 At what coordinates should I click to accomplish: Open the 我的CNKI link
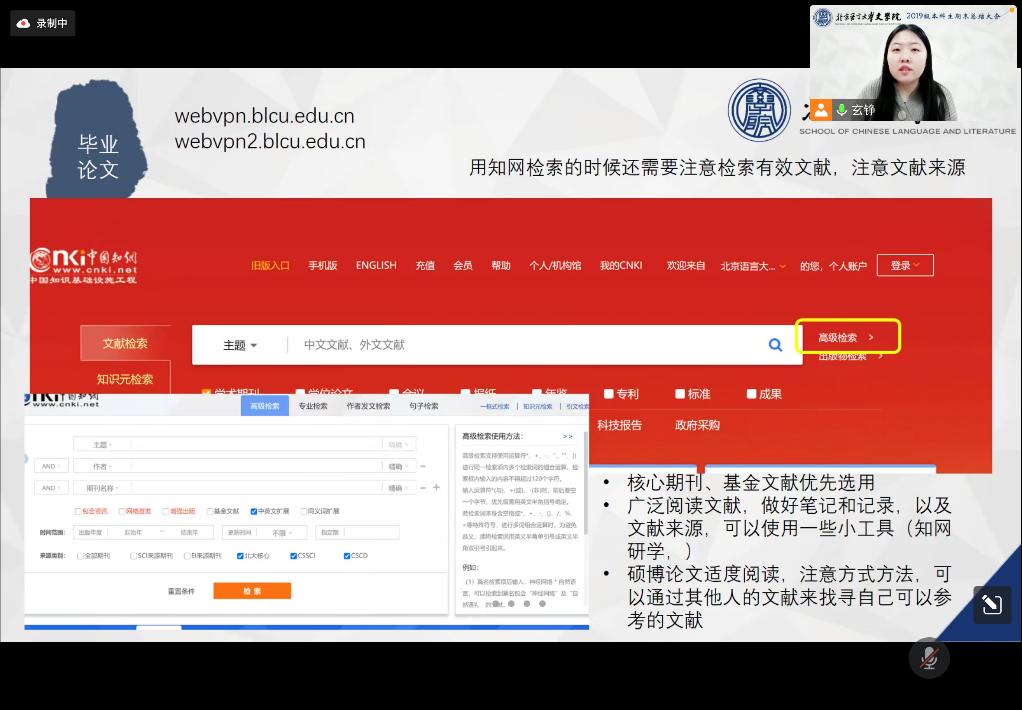point(621,265)
